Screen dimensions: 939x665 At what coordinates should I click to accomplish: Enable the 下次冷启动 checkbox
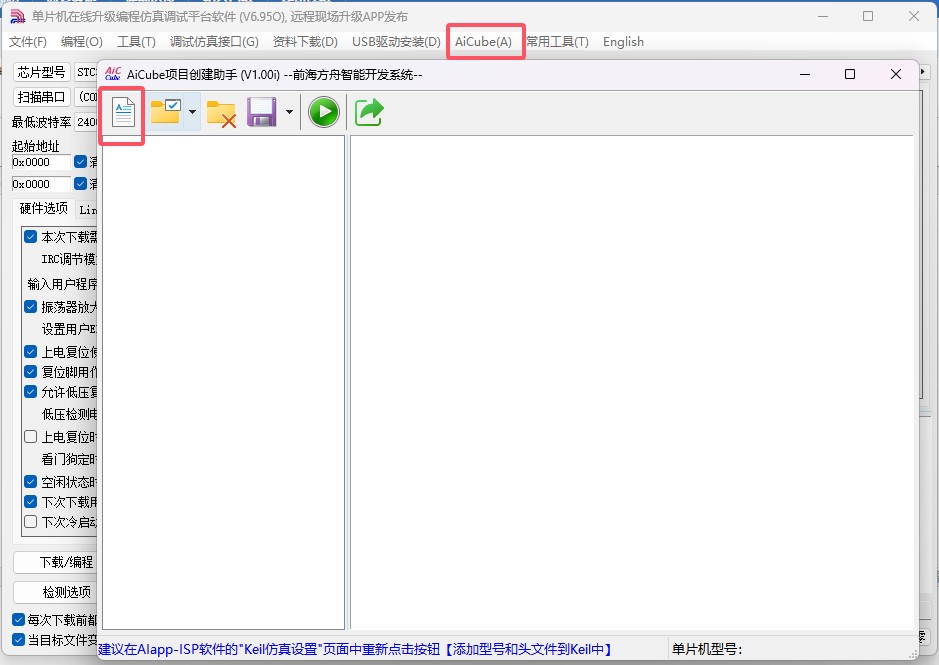[31, 522]
